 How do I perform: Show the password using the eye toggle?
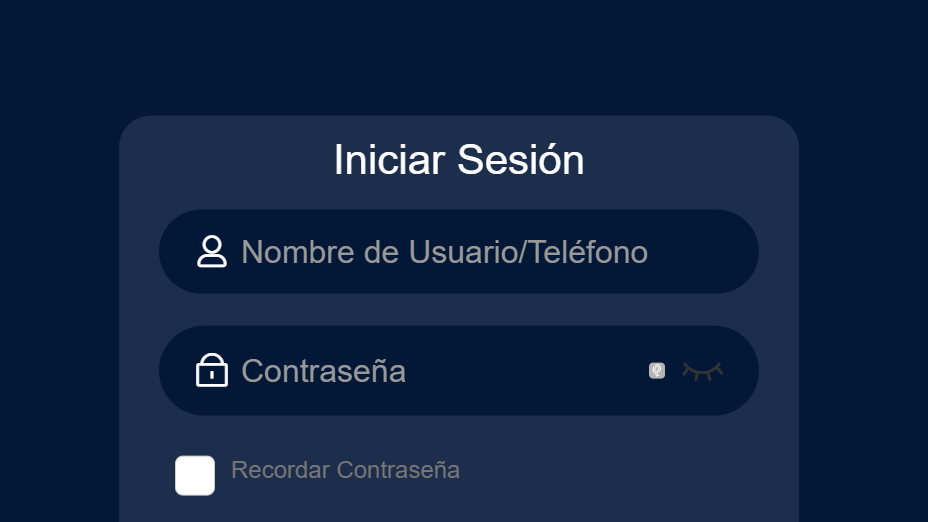click(702, 371)
